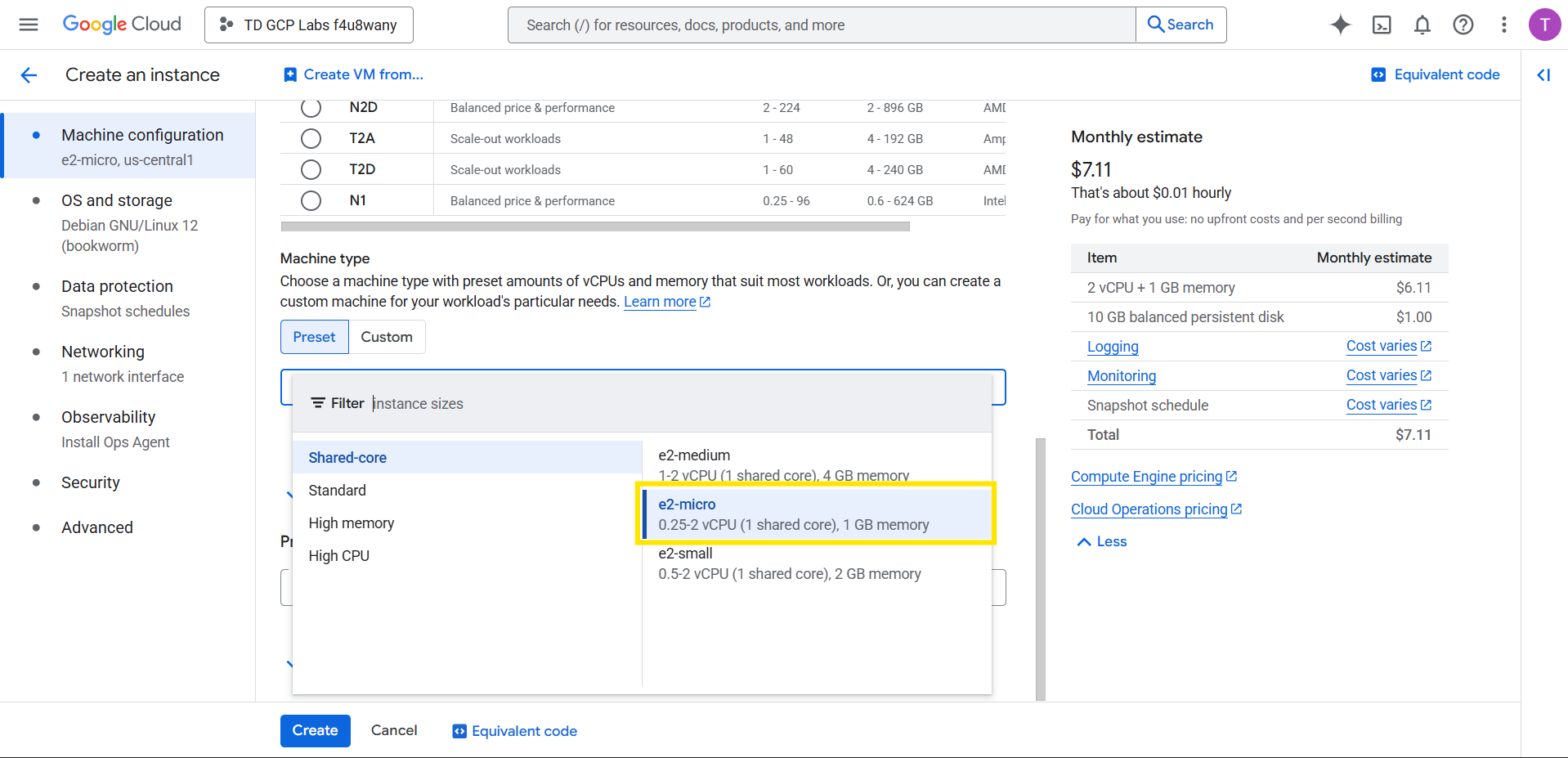Image resolution: width=1568 pixels, height=758 pixels.
Task: Open the TD GCP Labs project selector
Action: [x=308, y=25]
